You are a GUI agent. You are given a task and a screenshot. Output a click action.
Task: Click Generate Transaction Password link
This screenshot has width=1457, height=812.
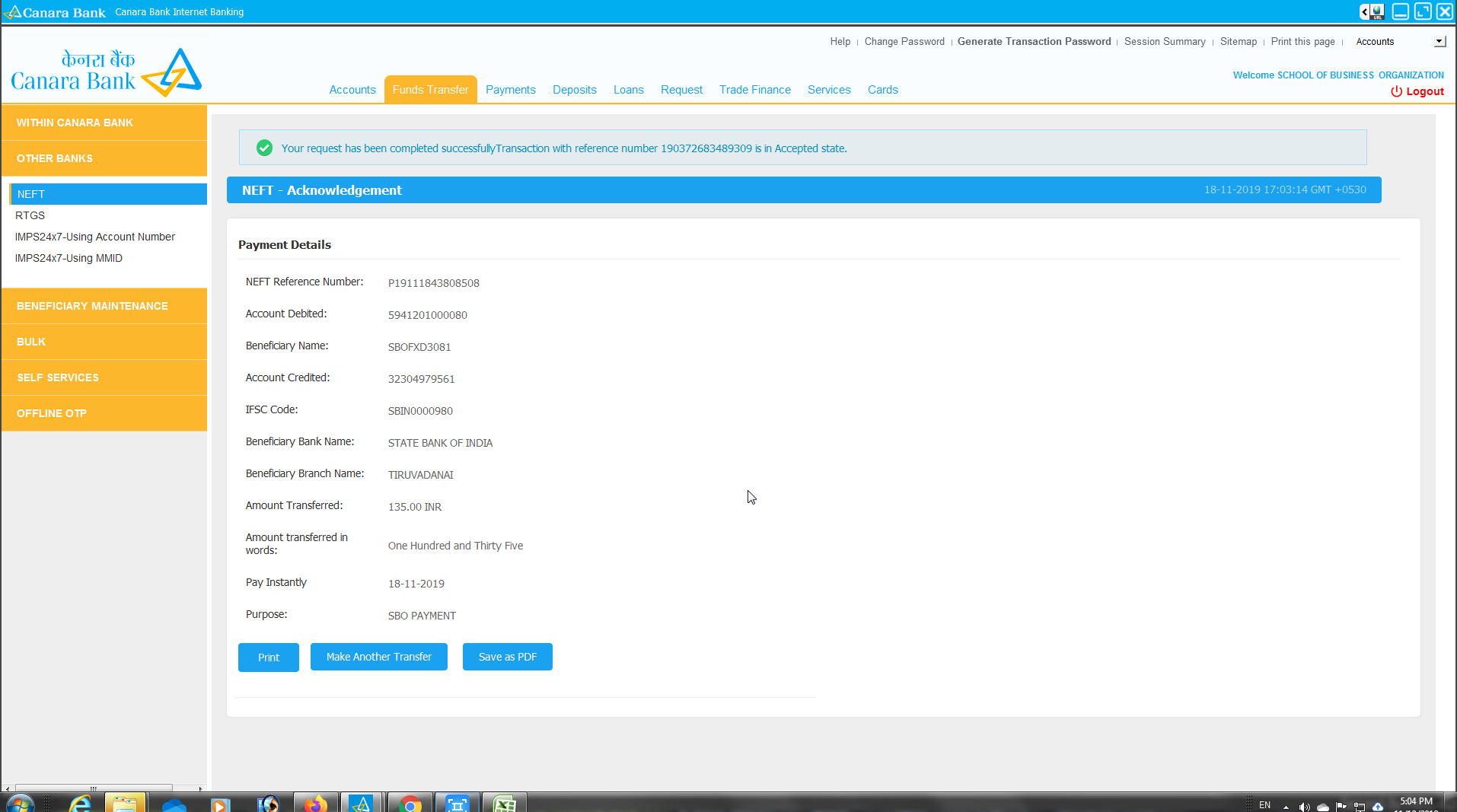(1035, 42)
